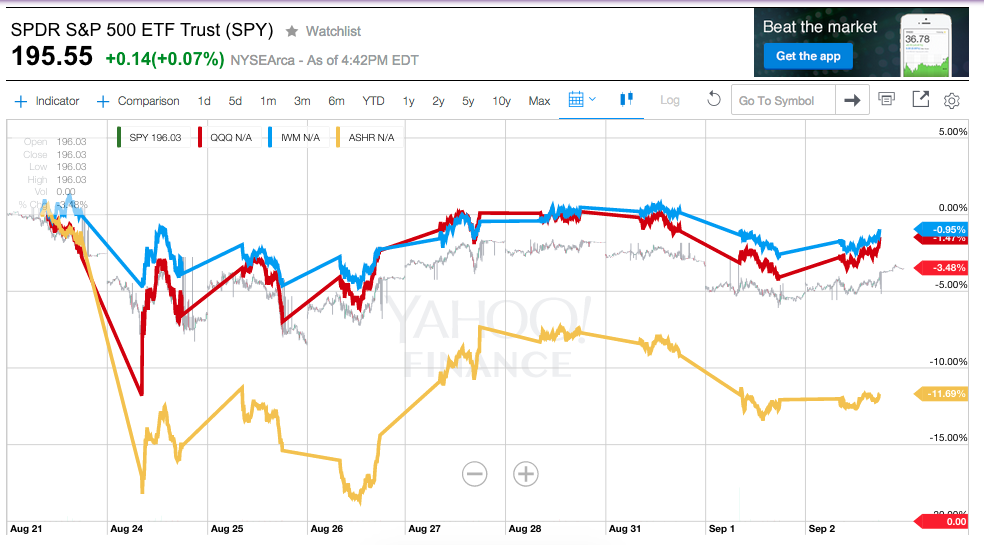Click the SPDR S&P 500 ETF Trust title
984x545 pixels.
142,30
